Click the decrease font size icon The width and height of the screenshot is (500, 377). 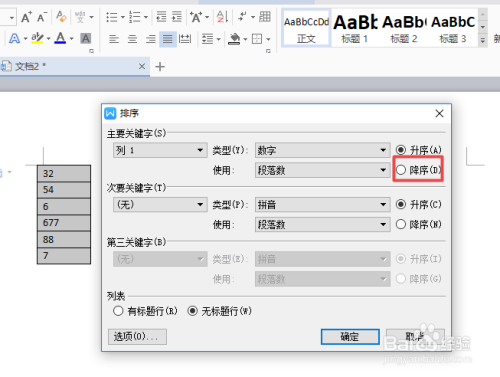42,17
